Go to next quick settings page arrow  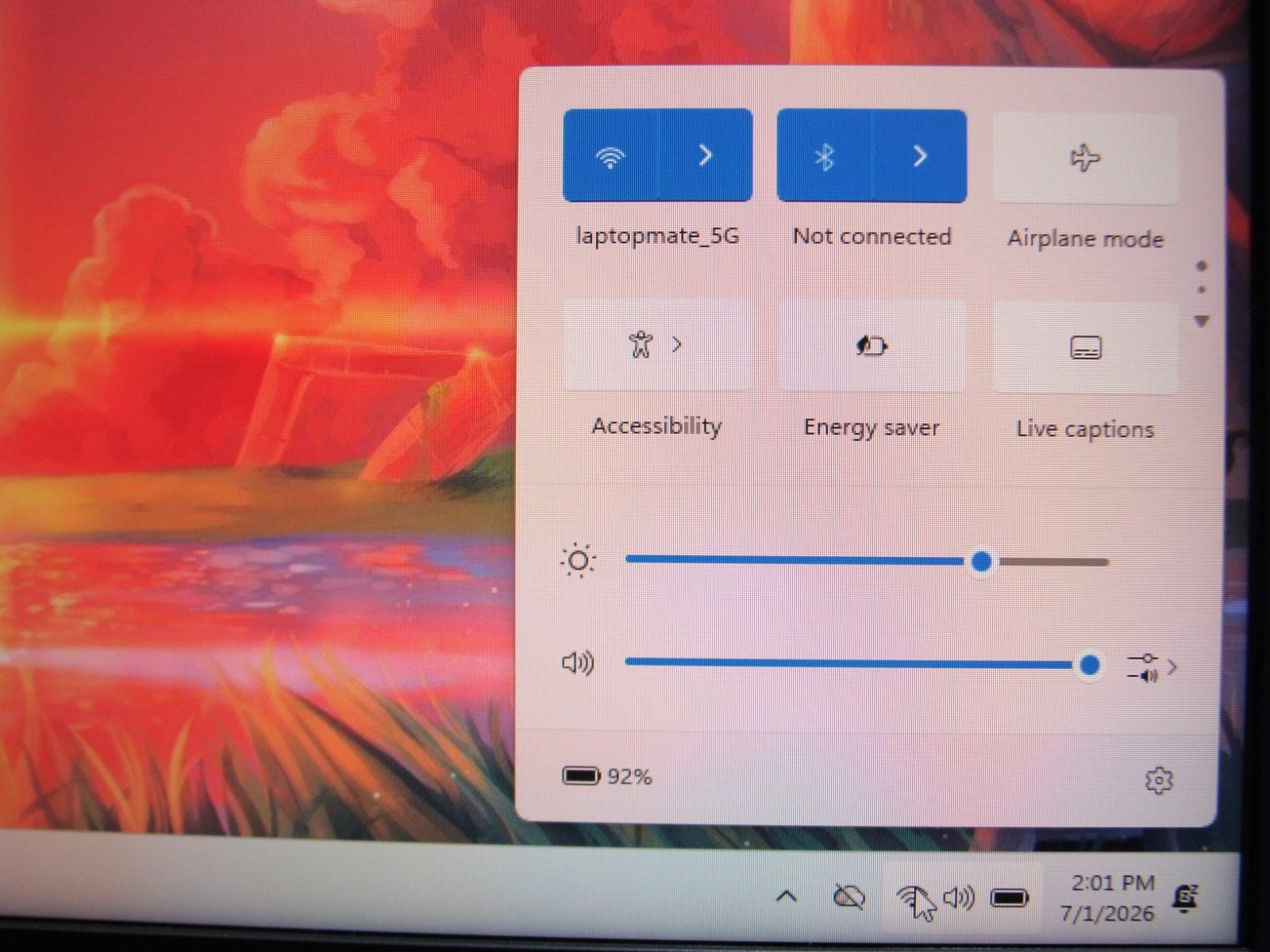(1202, 321)
